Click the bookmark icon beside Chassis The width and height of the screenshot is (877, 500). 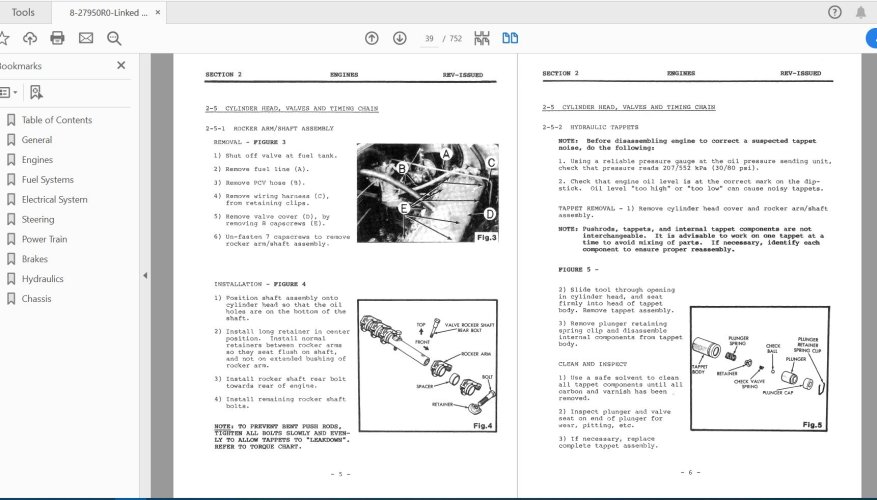[x=11, y=299]
